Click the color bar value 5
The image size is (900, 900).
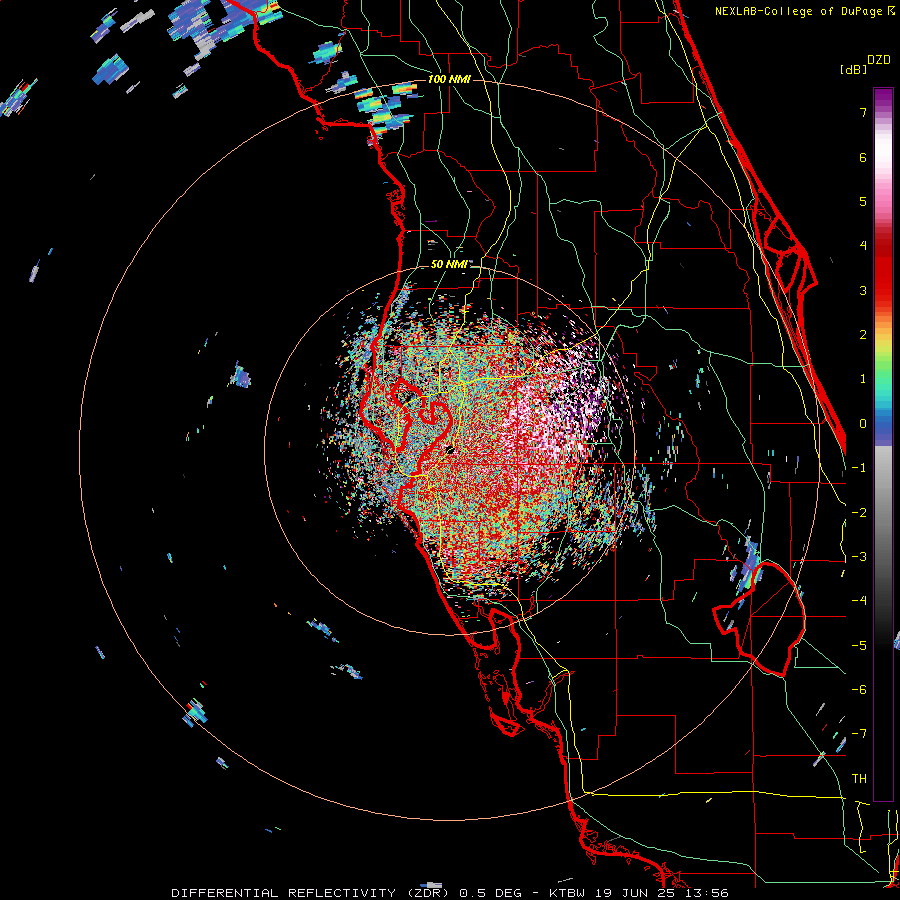tap(863, 201)
